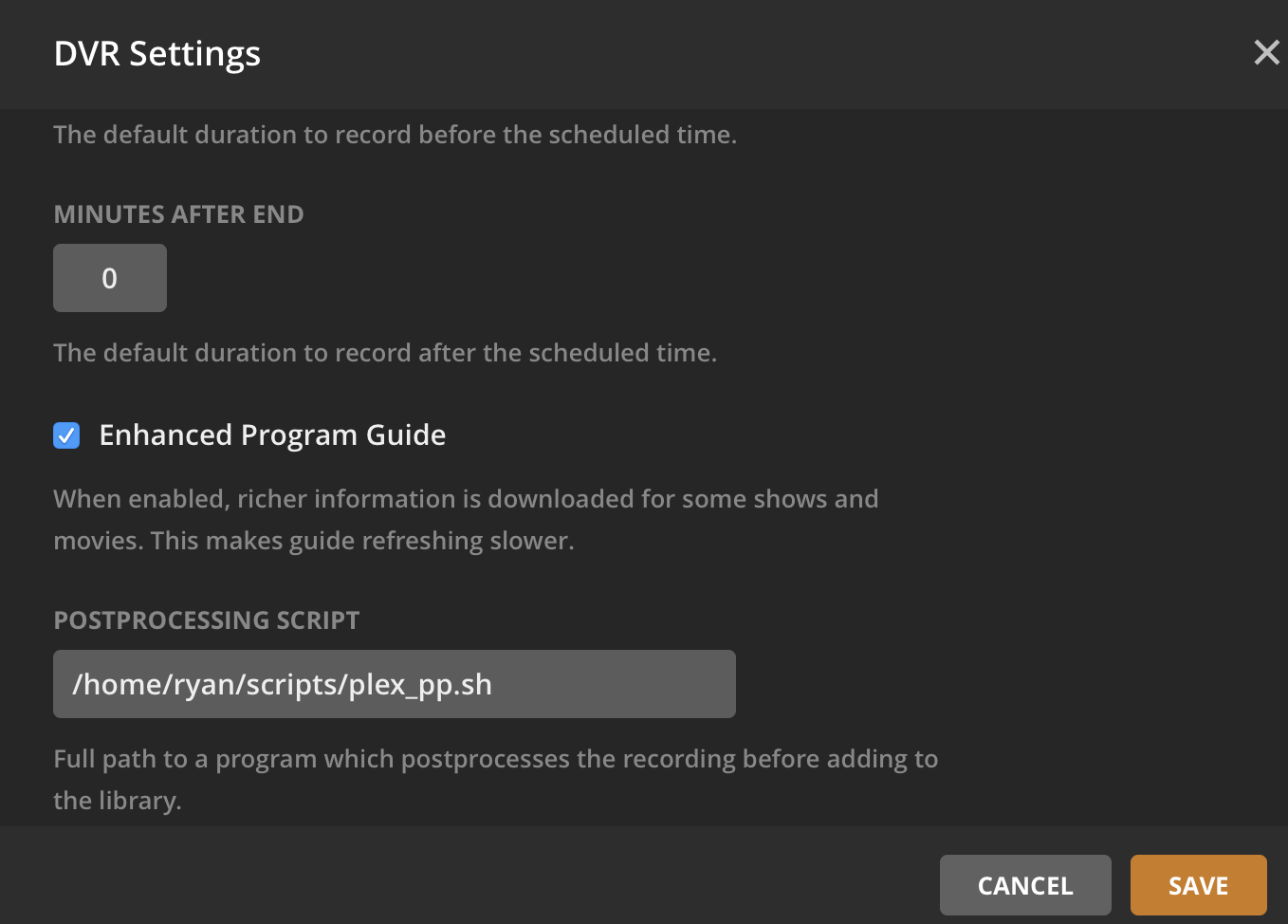Screen dimensions: 1288x924
Task: Click the DVR Settings dialog title
Action: click(x=157, y=54)
